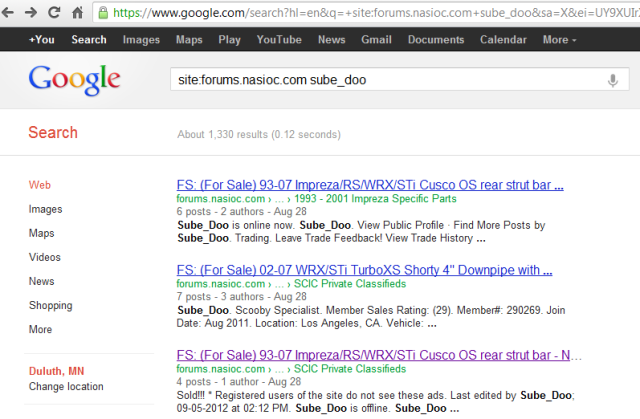Image resolution: width=640 pixels, height=419 pixels.
Task: Click the browser address bar URL
Action: (376, 13)
